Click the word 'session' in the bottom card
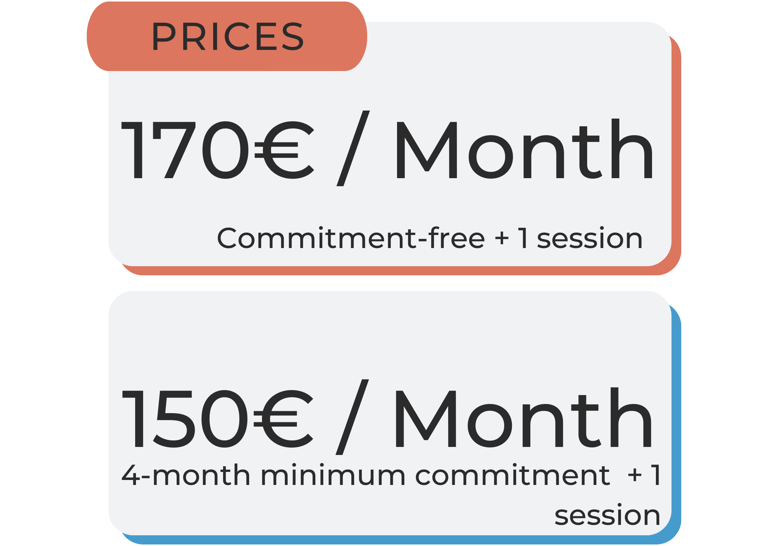 click(607, 516)
